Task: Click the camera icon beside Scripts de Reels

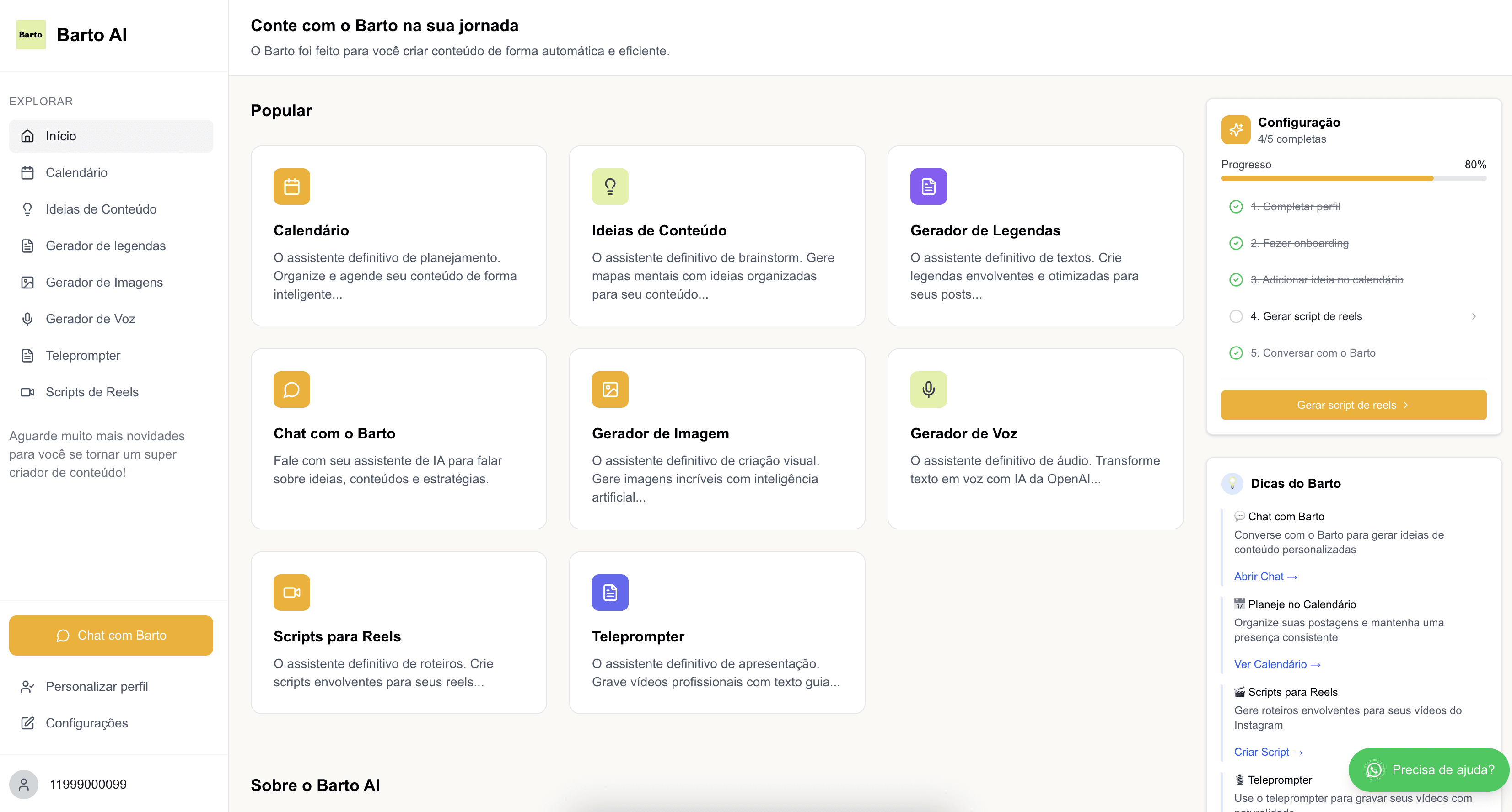Action: click(x=27, y=392)
